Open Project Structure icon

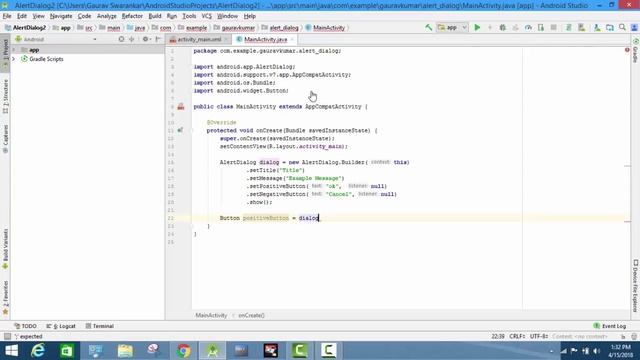(x=609, y=27)
